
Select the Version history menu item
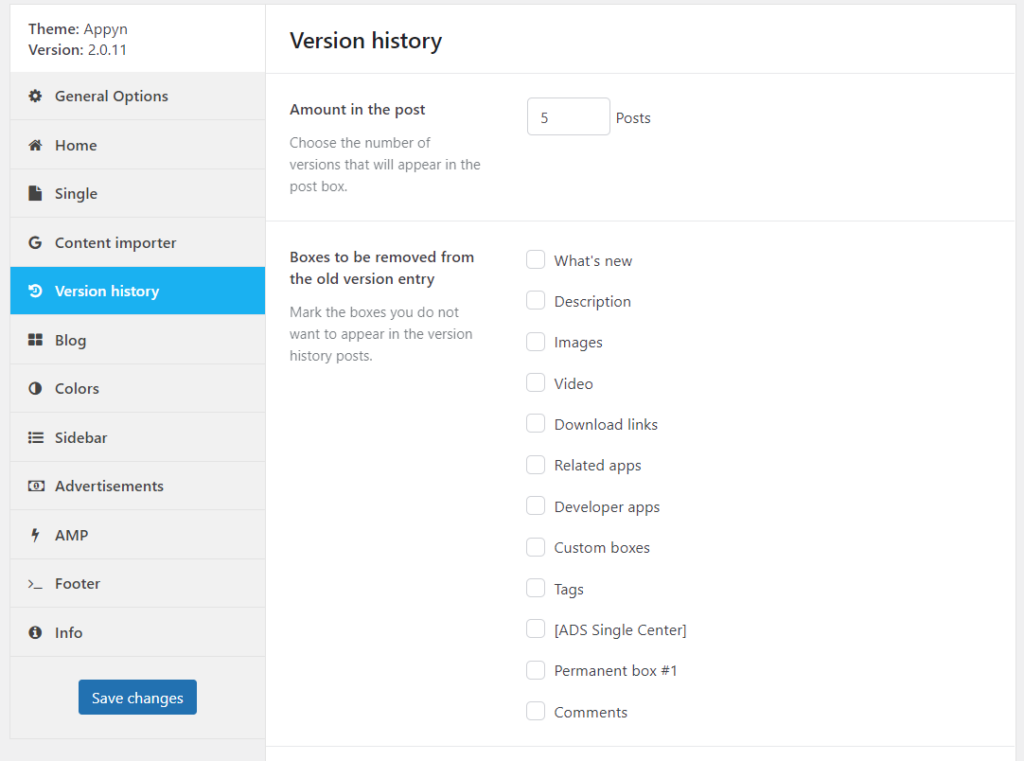[105, 291]
